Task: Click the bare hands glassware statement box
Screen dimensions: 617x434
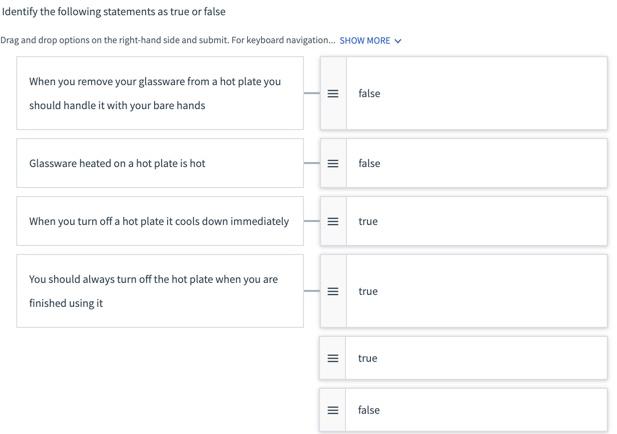Action: 160,93
